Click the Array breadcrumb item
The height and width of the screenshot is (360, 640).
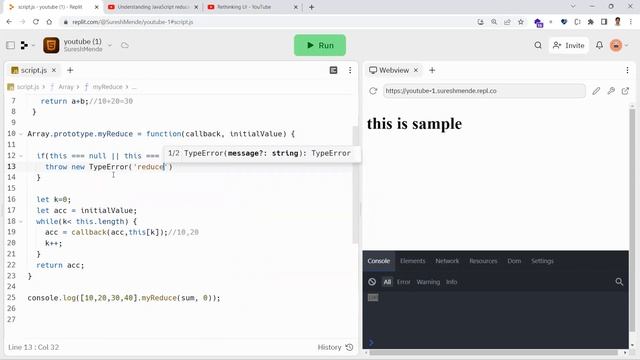(66, 87)
